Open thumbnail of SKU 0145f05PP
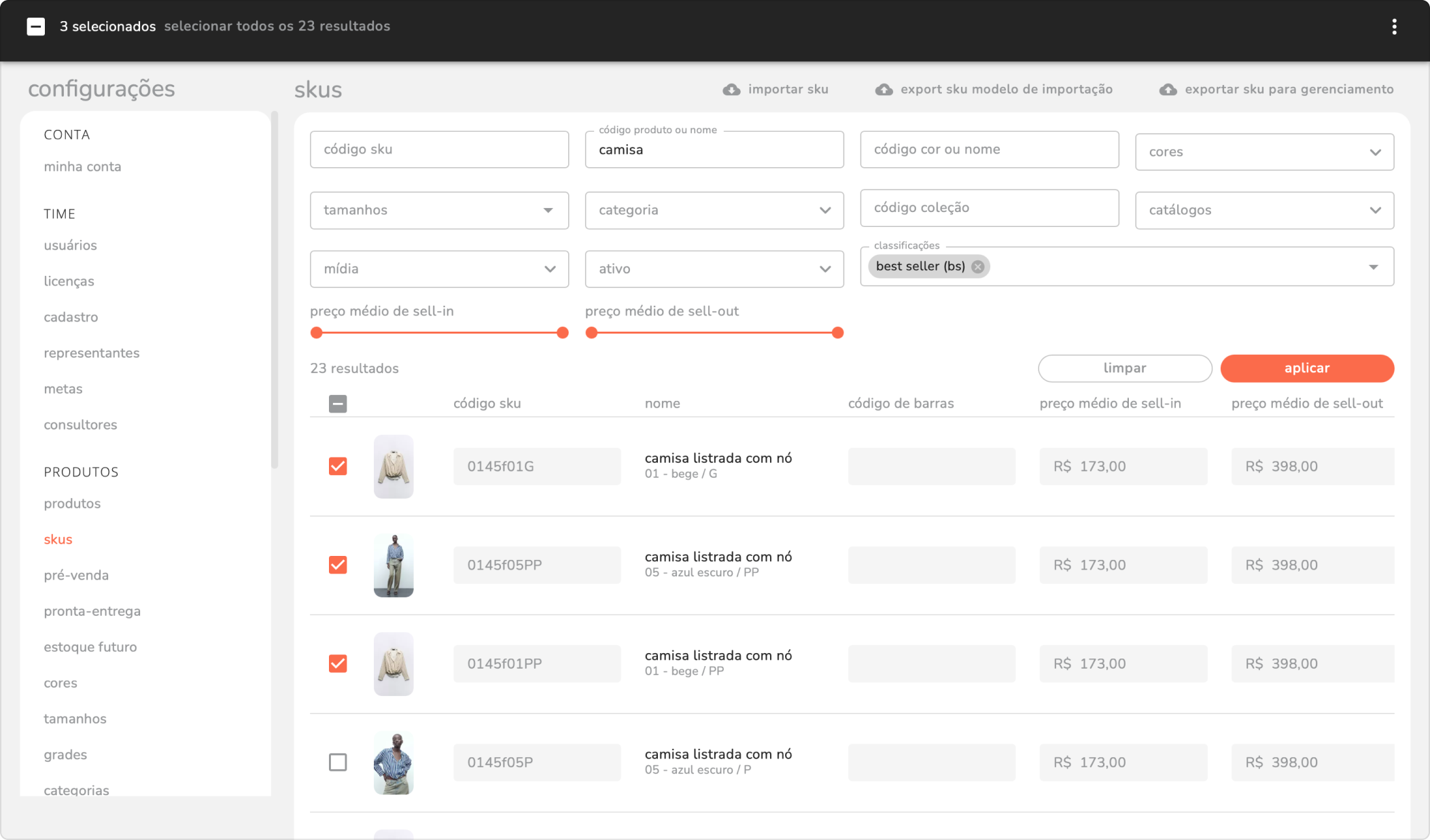Image resolution: width=1430 pixels, height=840 pixels. pyautogui.click(x=394, y=565)
